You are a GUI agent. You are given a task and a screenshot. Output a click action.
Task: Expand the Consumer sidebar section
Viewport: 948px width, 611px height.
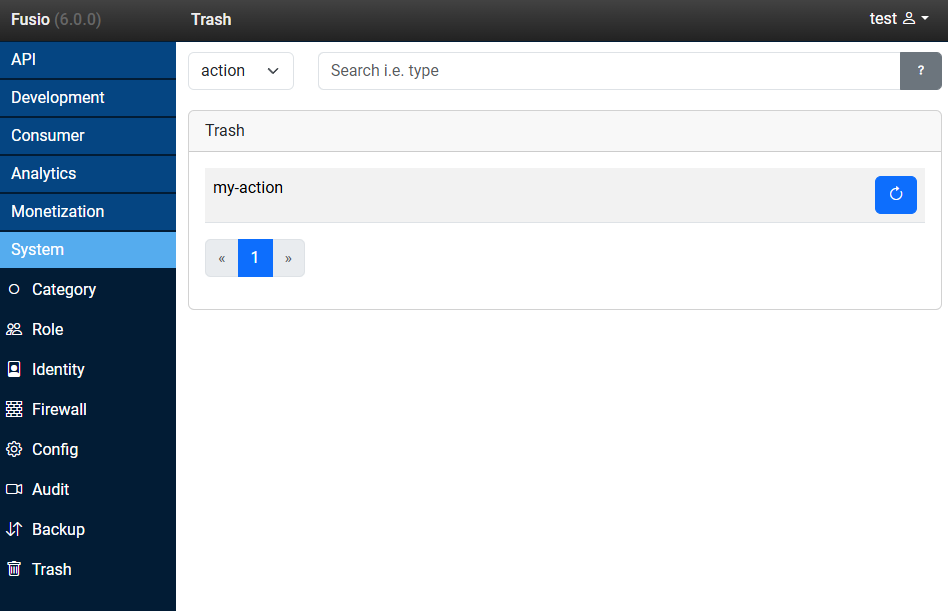(88, 136)
